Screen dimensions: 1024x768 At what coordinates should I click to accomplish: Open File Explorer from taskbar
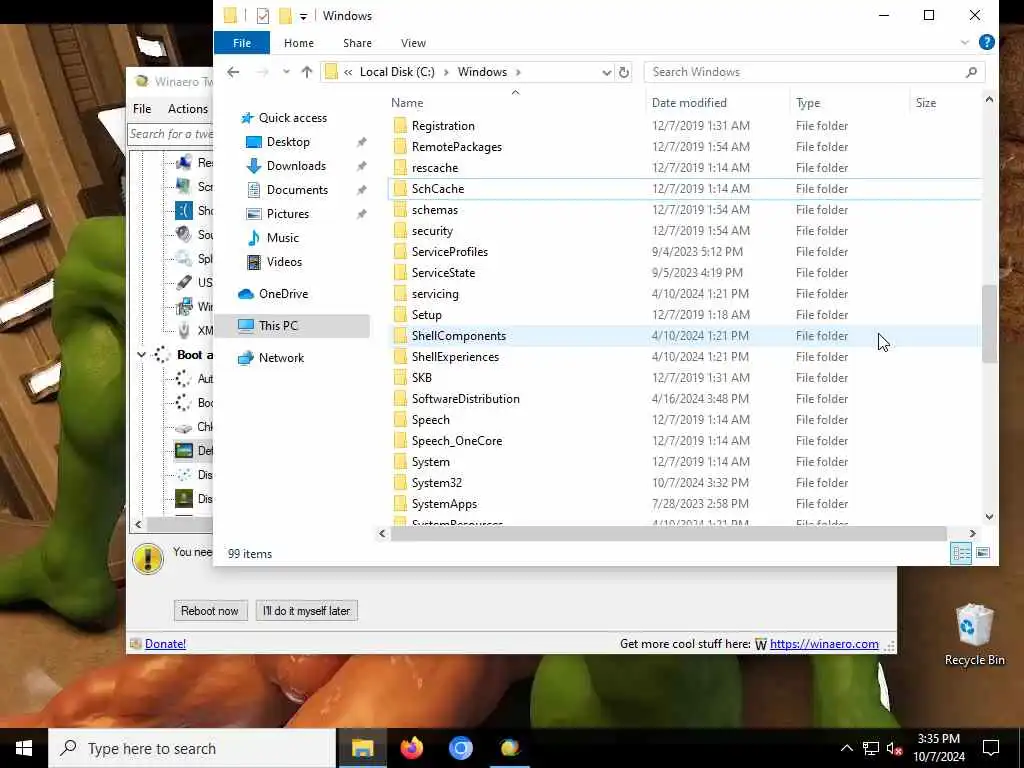[362, 748]
